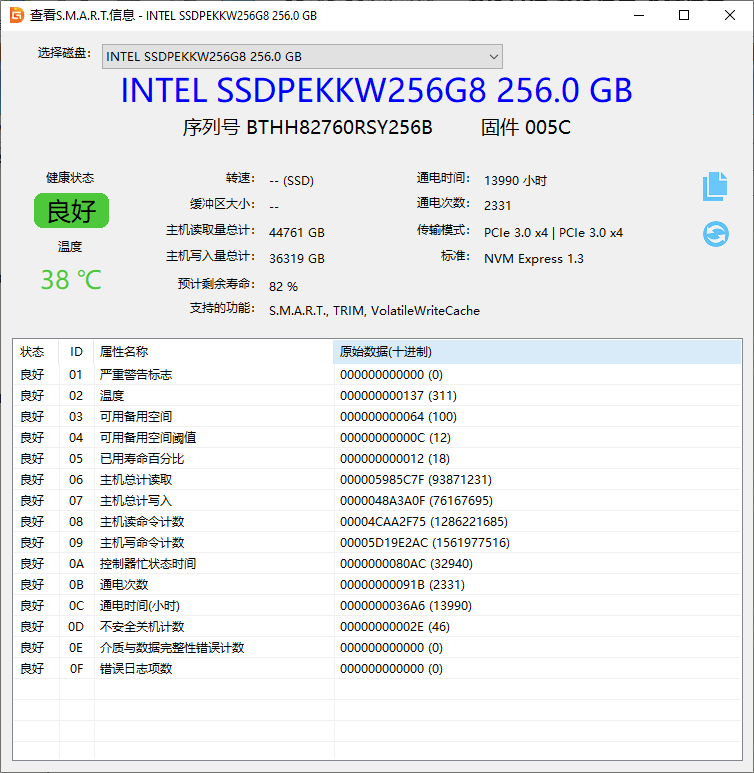Select the 已用寿命百分比 row
Image resolution: width=754 pixels, height=773 pixels.
[x=377, y=458]
